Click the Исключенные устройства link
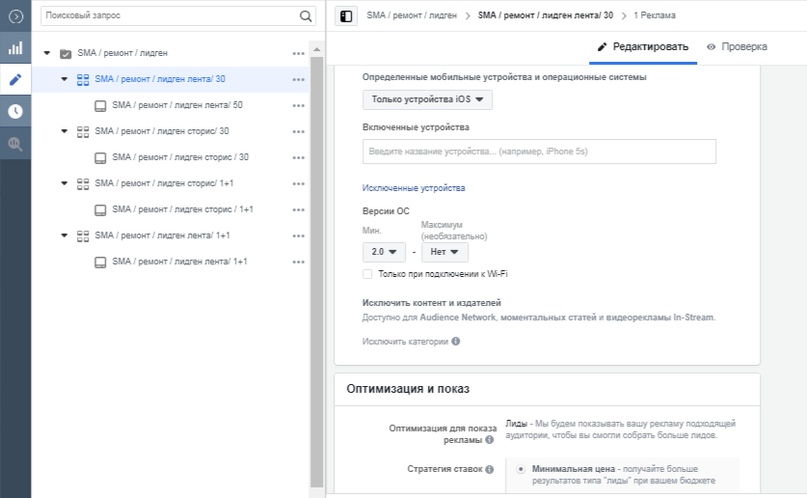This screenshot has height=498, width=807. 413,188
